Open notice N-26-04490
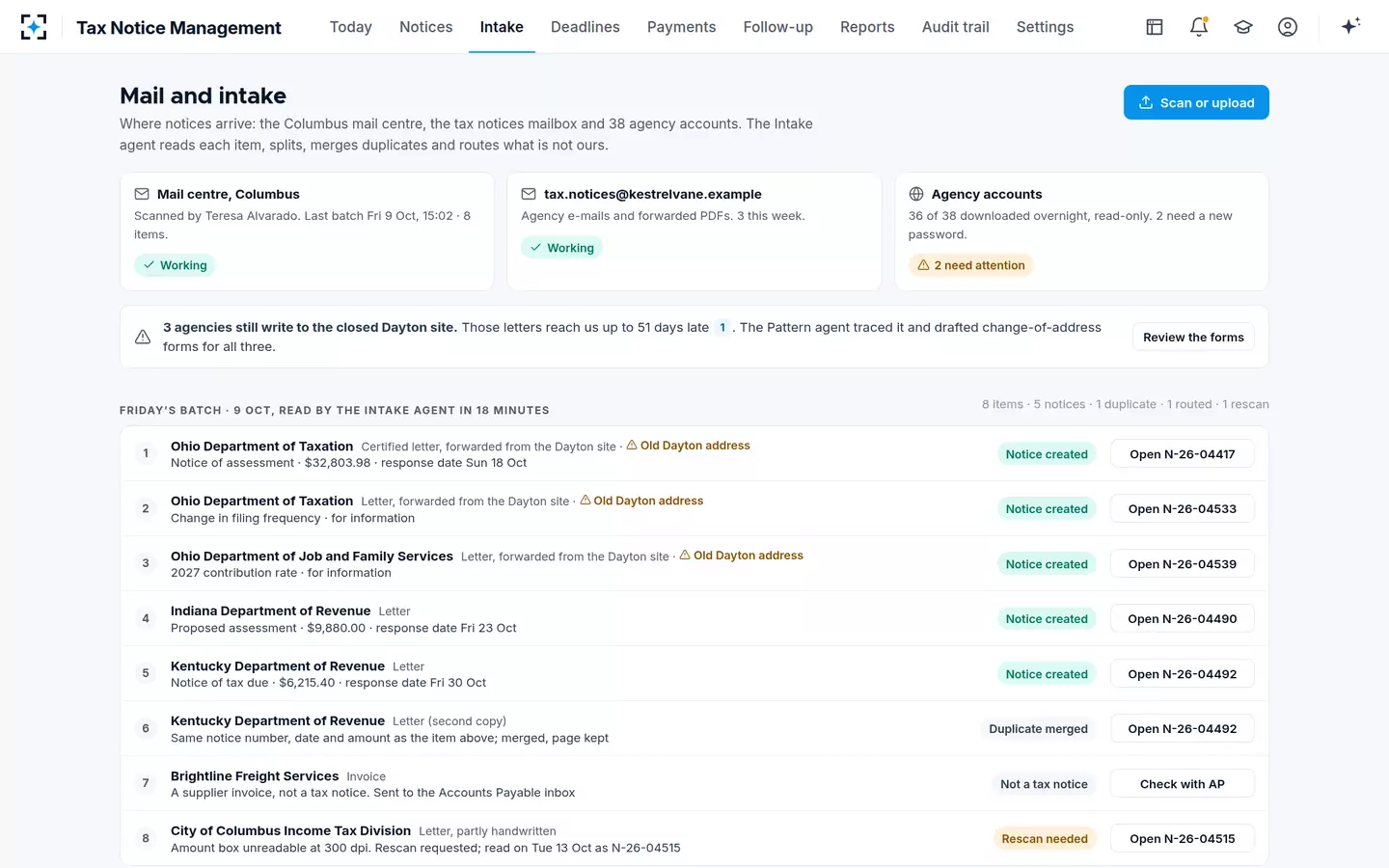Image resolution: width=1389 pixels, height=868 pixels. (x=1183, y=619)
